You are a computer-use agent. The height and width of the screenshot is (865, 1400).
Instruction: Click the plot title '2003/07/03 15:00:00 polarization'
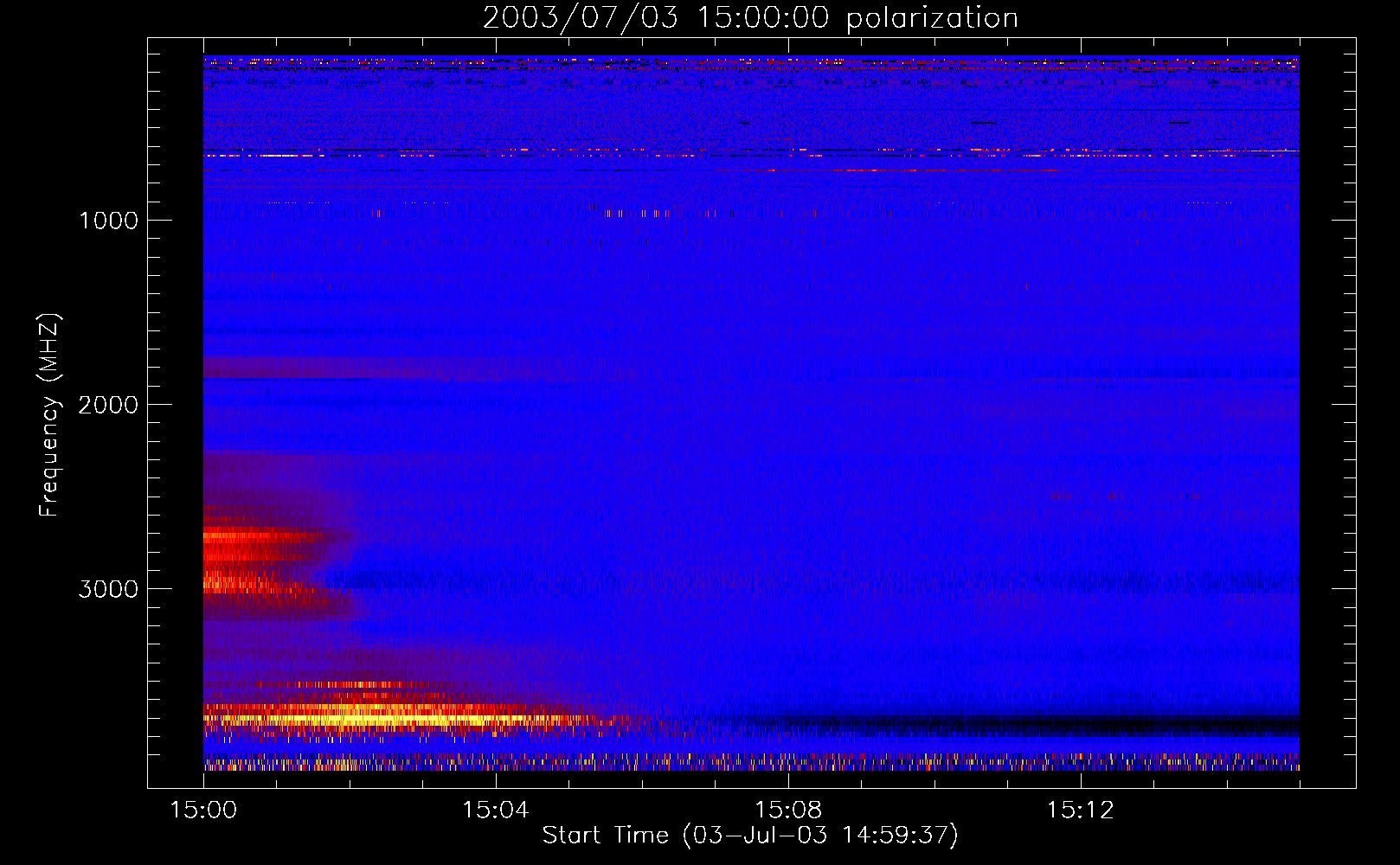pos(750,18)
